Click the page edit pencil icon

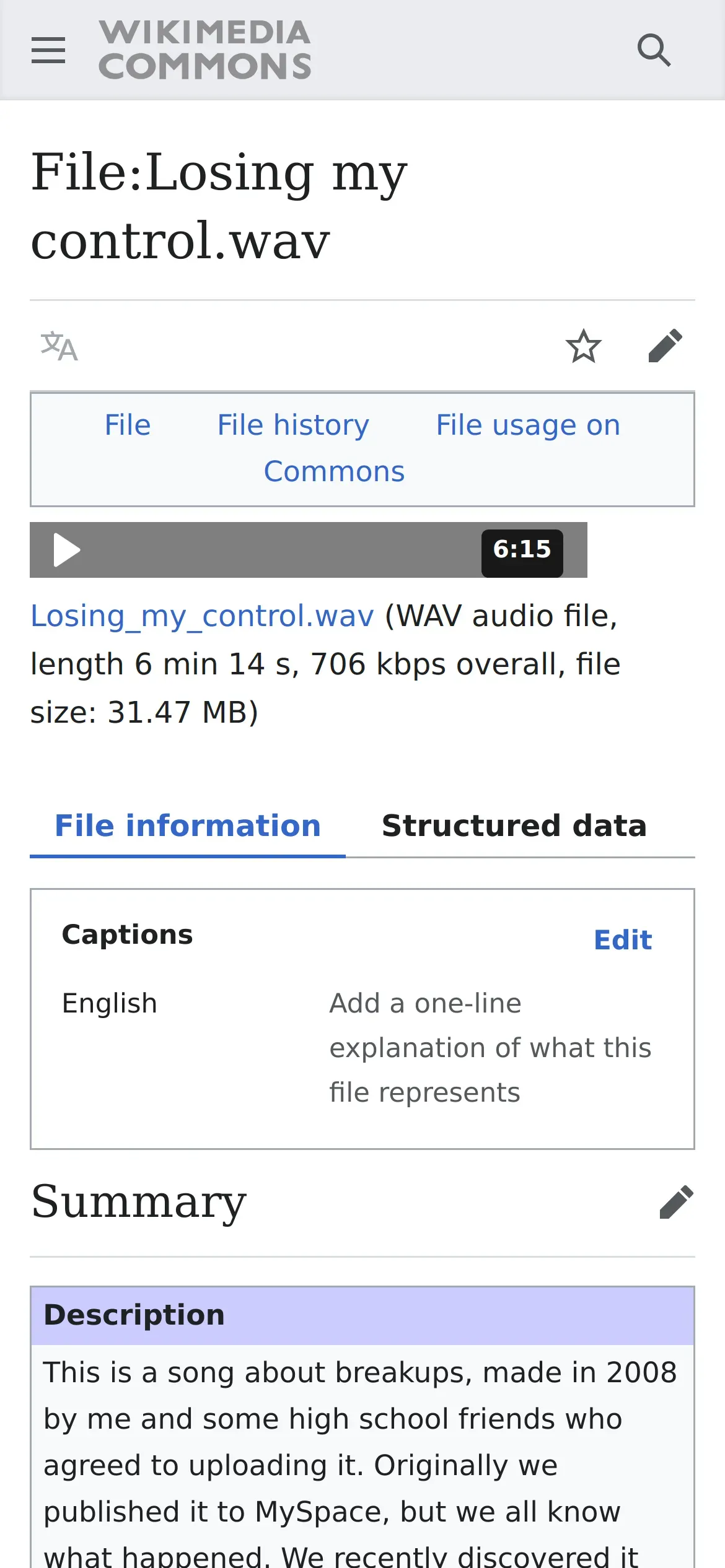click(x=665, y=346)
